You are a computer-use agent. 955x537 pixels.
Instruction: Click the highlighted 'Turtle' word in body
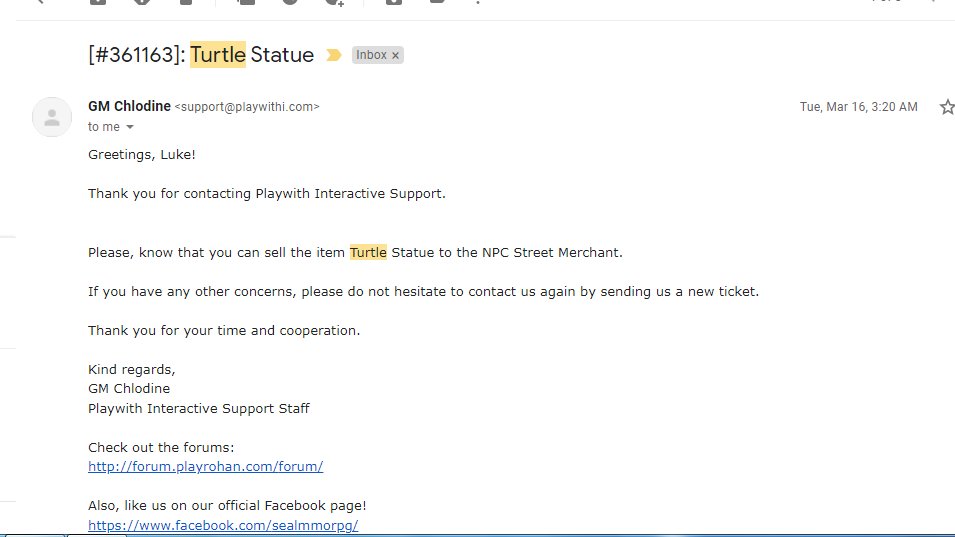click(x=368, y=252)
